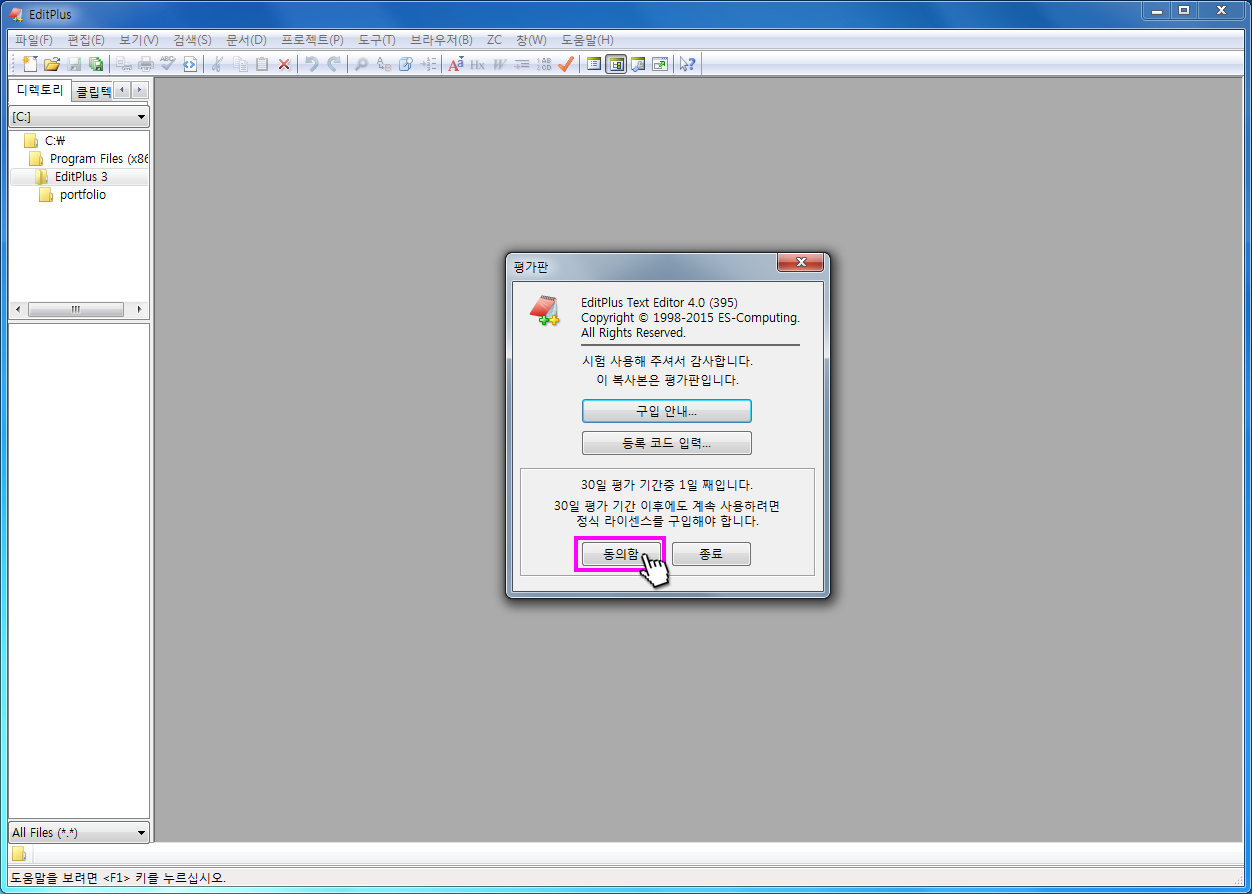This screenshot has width=1252, height=894.
Task: Open the 브라우저(B) menu
Action: coord(441,40)
